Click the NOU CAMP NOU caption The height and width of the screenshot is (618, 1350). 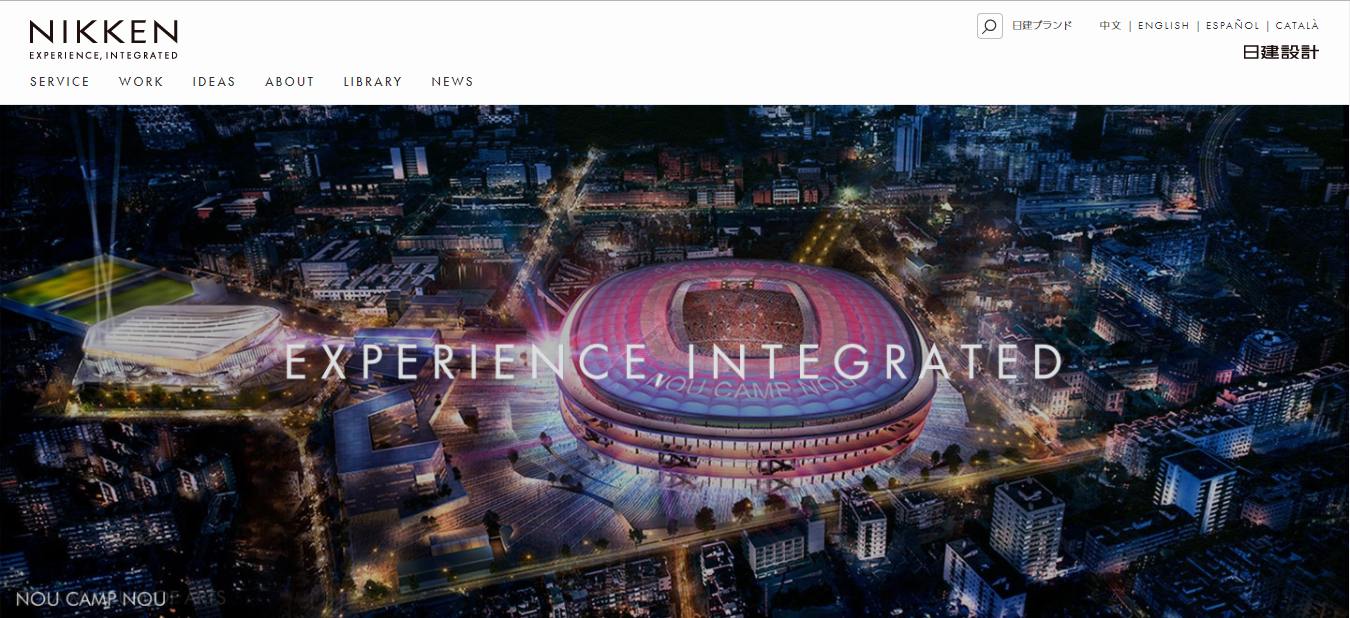point(91,600)
